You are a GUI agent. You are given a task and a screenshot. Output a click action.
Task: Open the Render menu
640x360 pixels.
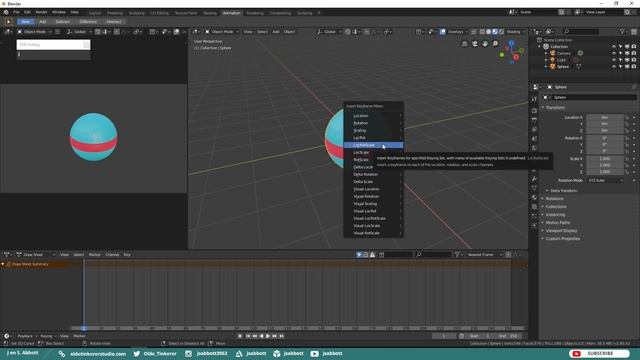41,13
